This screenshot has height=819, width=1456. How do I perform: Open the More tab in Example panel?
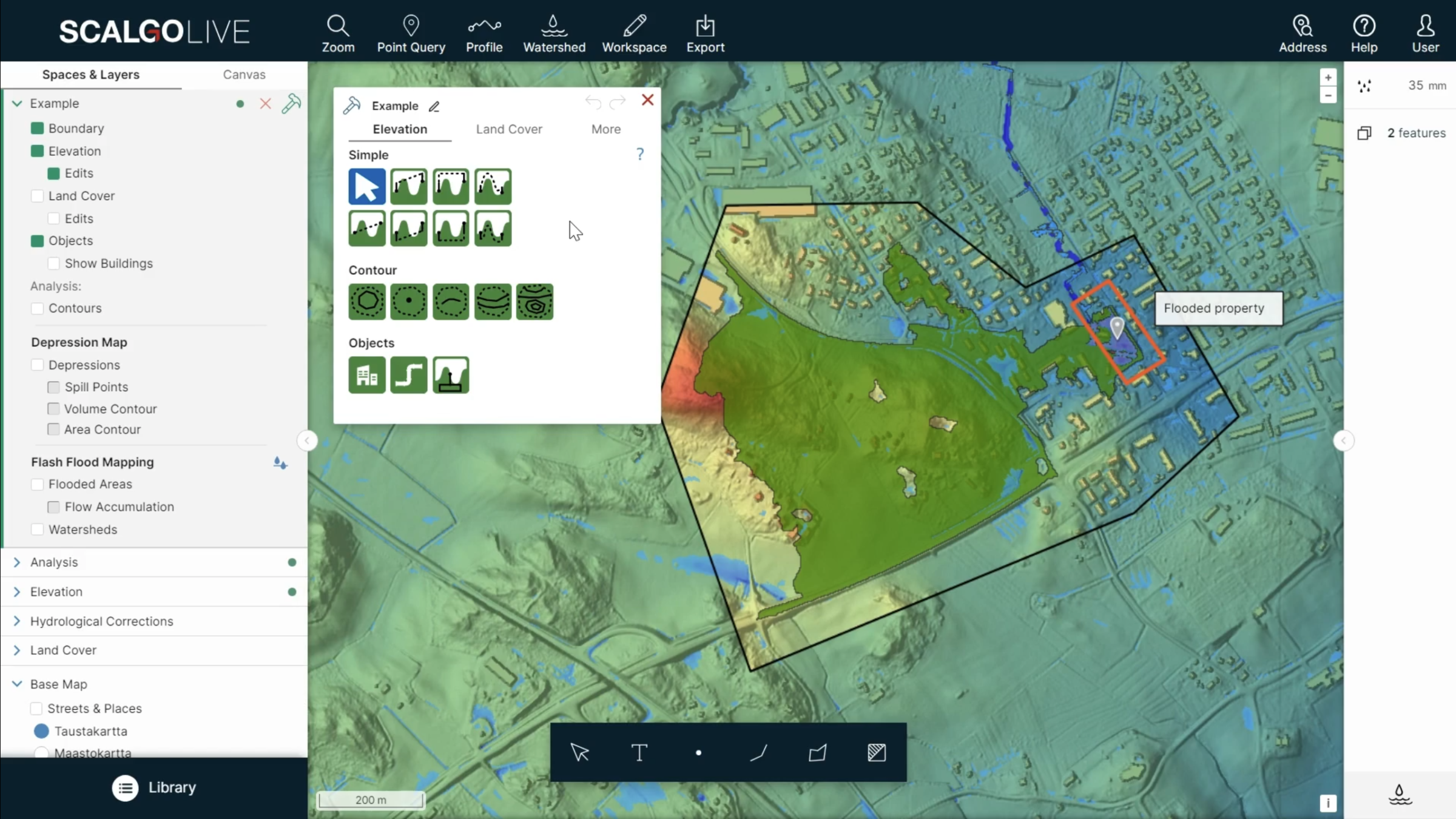(606, 129)
